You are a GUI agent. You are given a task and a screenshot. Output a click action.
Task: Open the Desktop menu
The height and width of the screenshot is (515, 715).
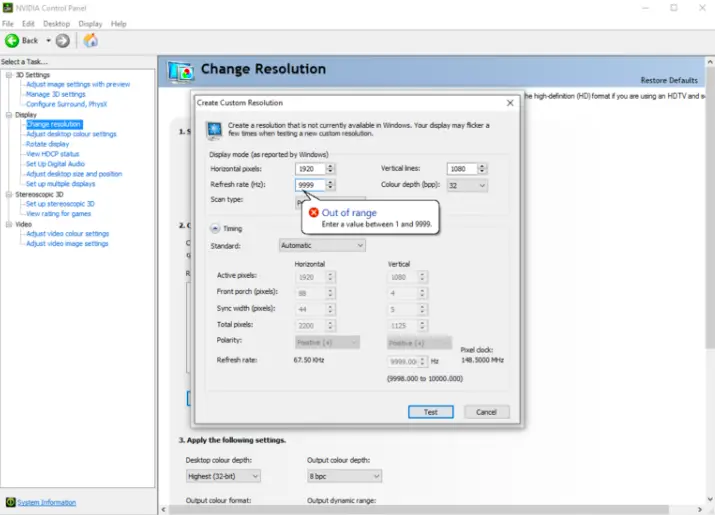(57, 24)
